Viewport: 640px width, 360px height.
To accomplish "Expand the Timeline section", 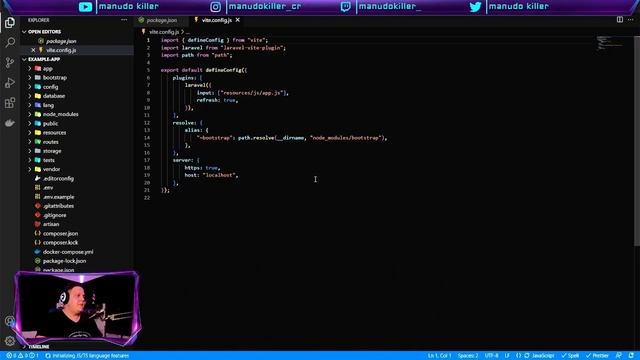I will click(x=39, y=347).
